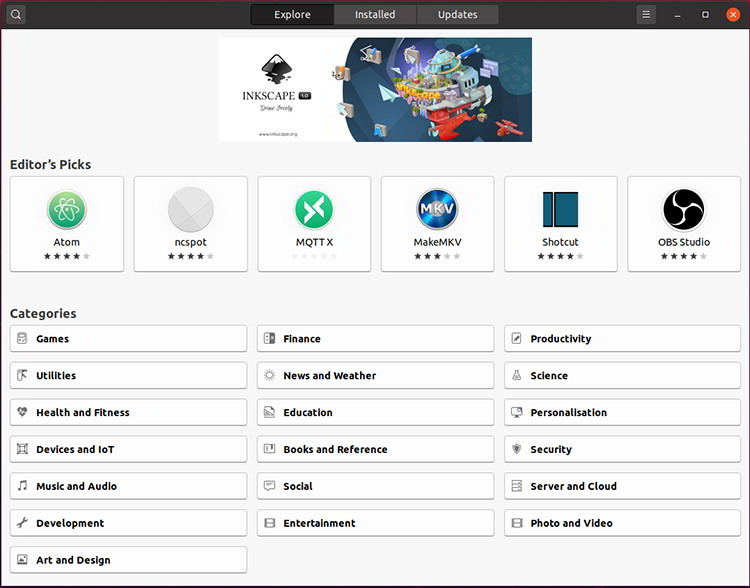Minimize the software window

click(x=677, y=15)
